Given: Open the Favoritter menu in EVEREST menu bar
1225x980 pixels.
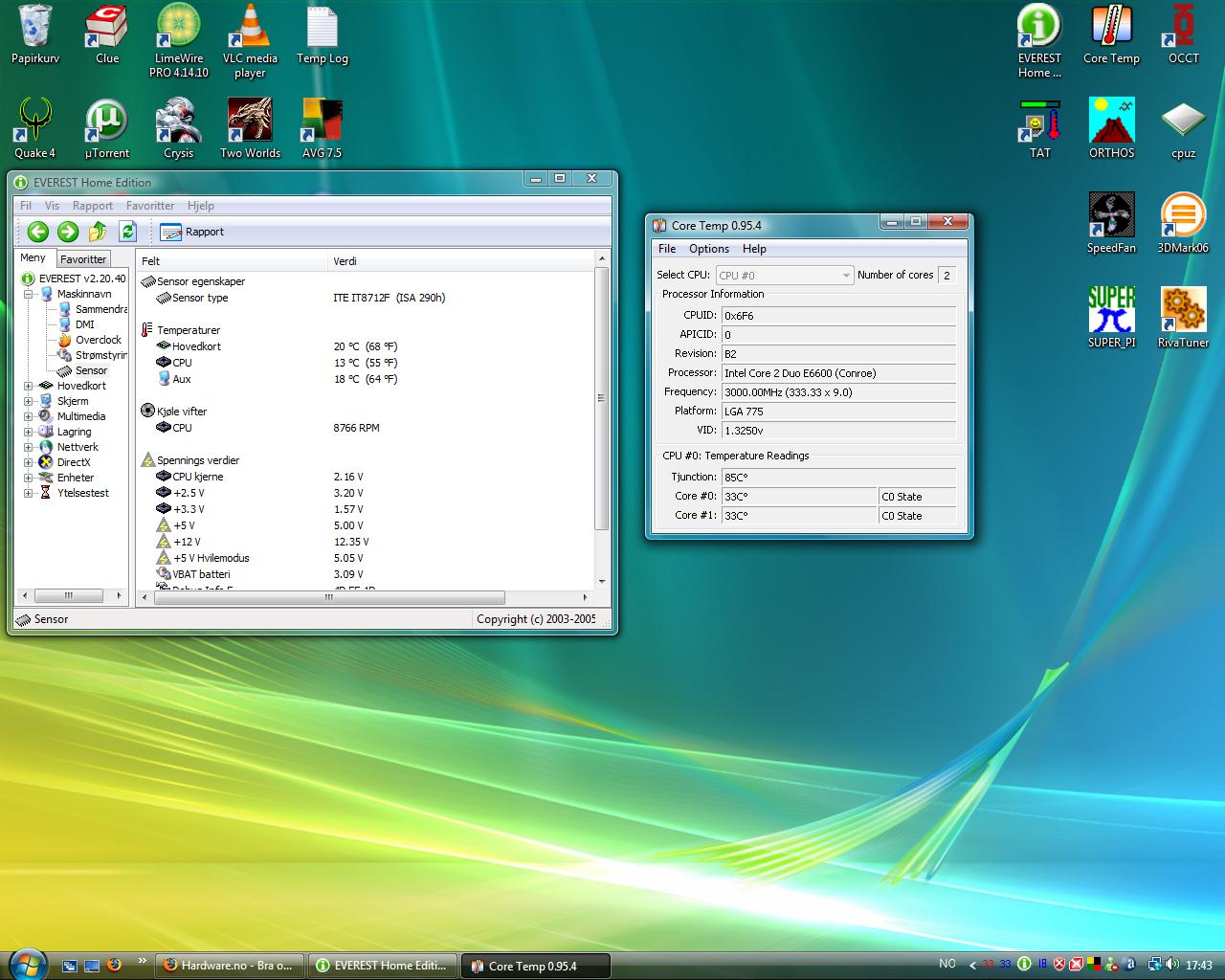Looking at the screenshot, I should click(x=150, y=206).
